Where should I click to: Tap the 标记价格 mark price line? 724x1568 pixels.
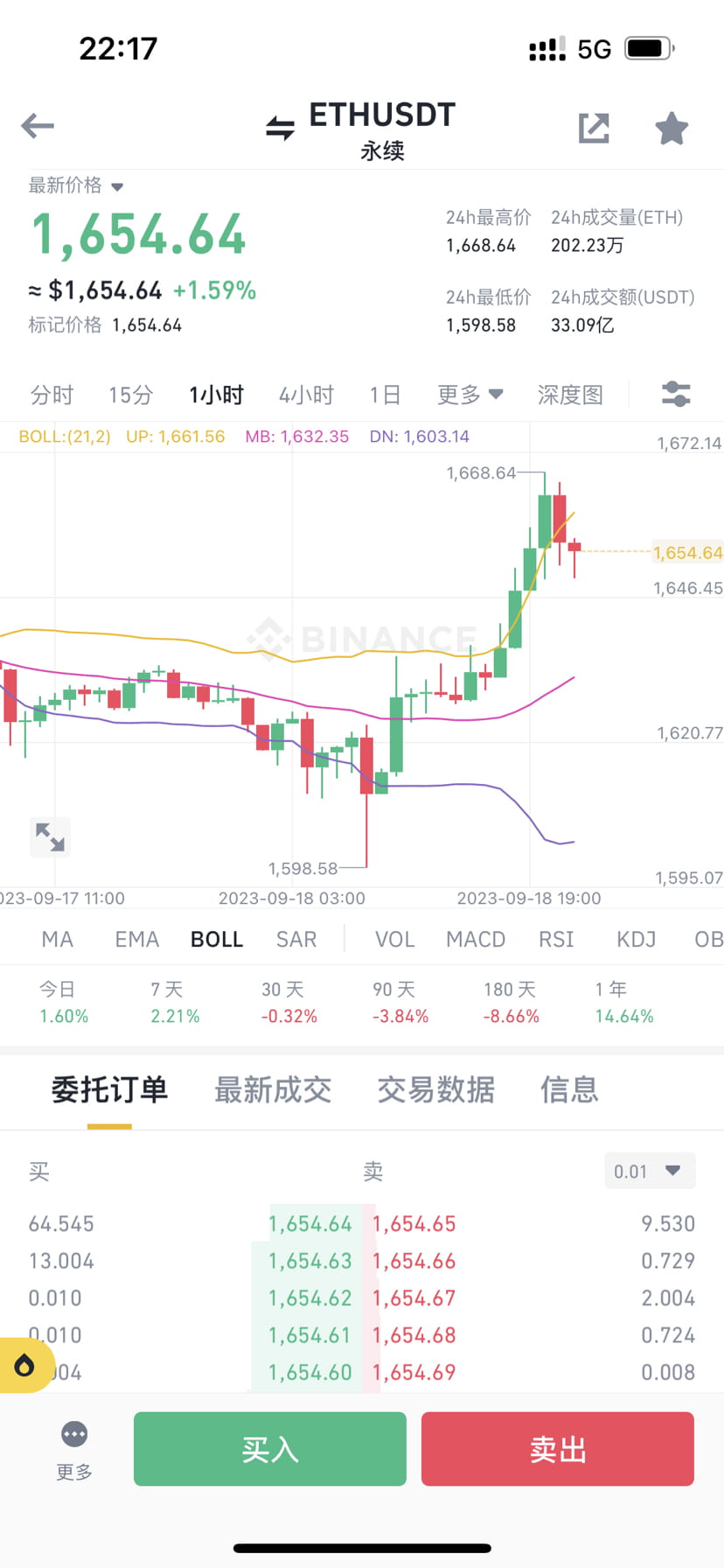coord(105,325)
